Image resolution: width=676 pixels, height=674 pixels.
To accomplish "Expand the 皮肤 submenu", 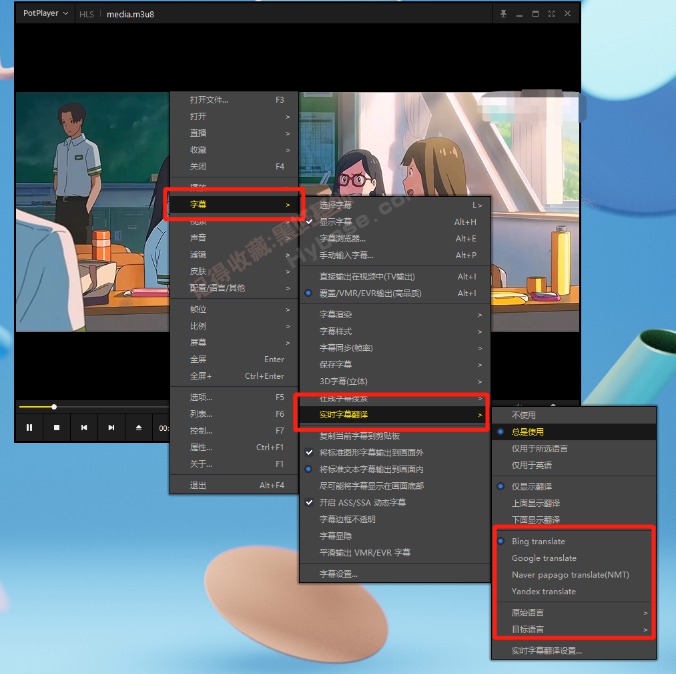I will click(x=234, y=271).
